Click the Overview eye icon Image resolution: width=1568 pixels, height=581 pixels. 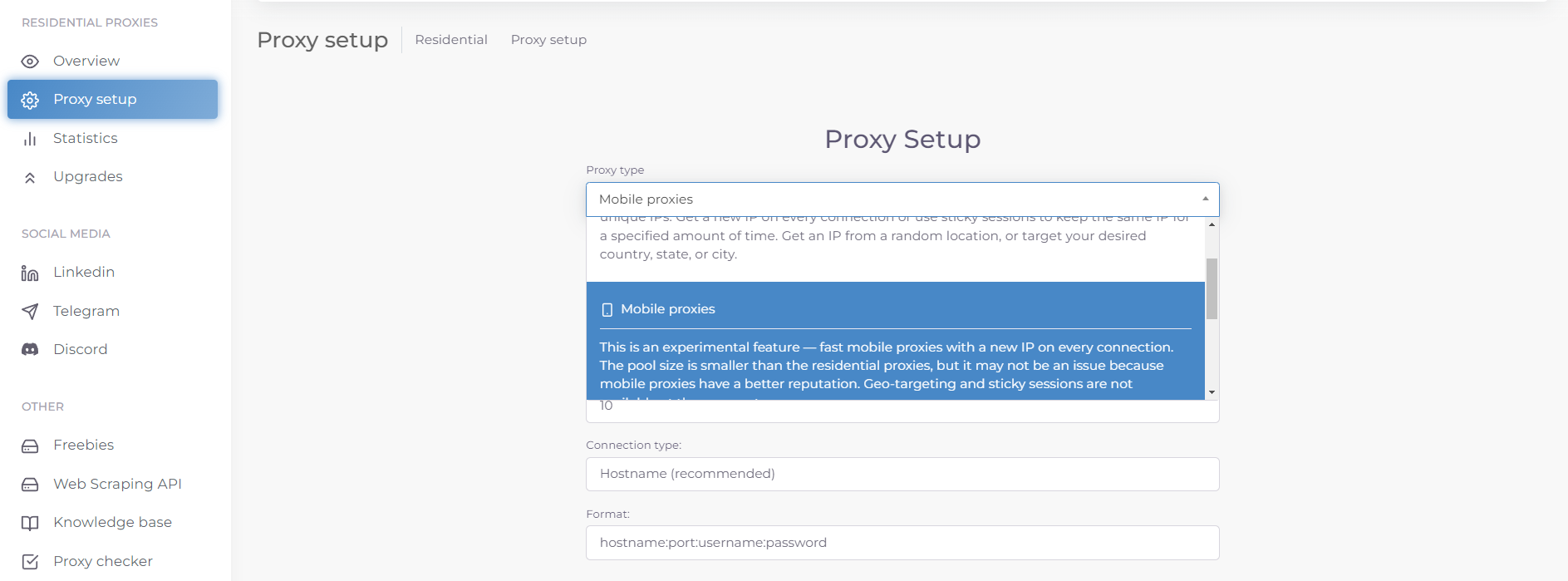click(30, 62)
